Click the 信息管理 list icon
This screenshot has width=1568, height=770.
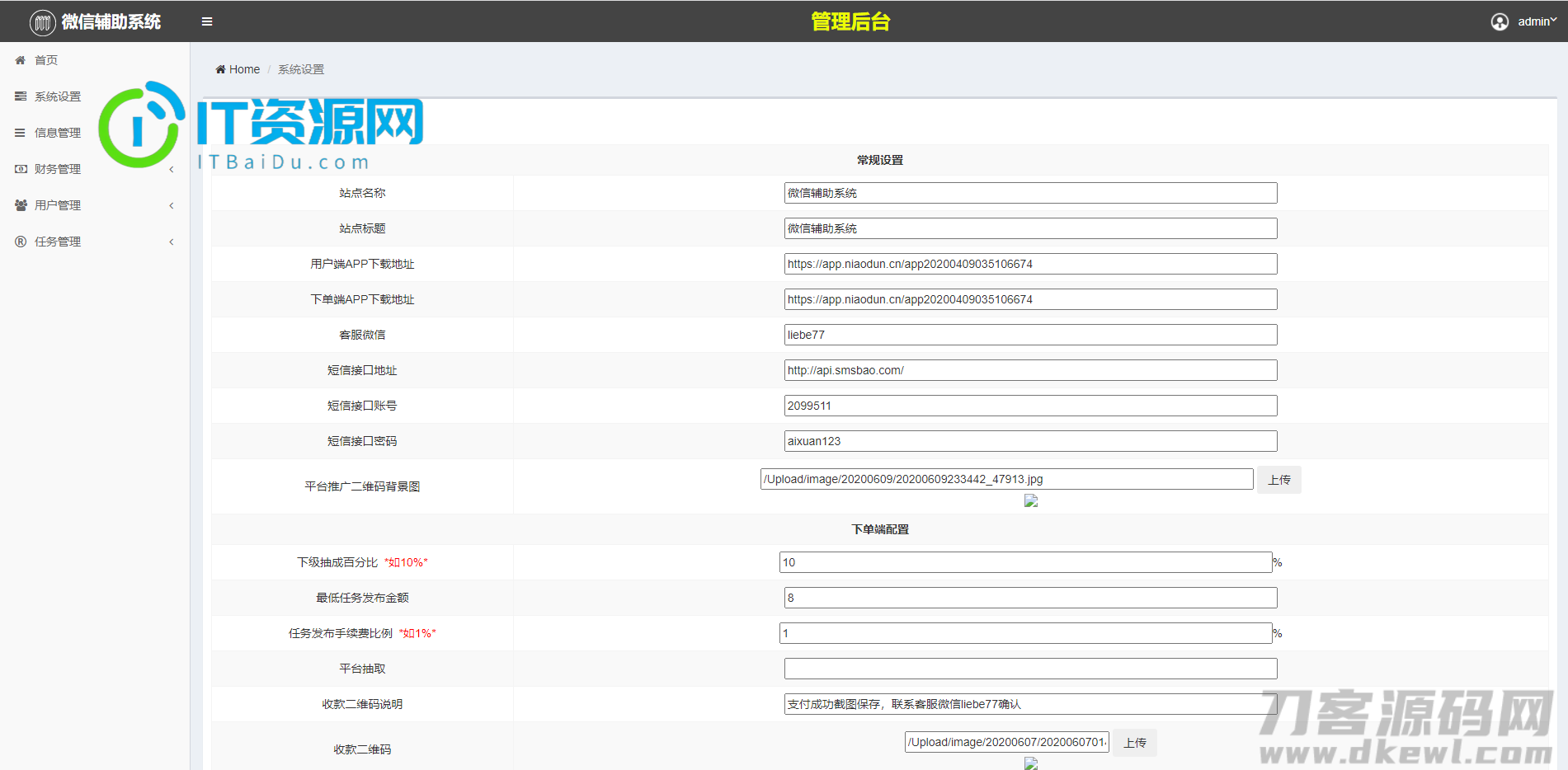[21, 133]
